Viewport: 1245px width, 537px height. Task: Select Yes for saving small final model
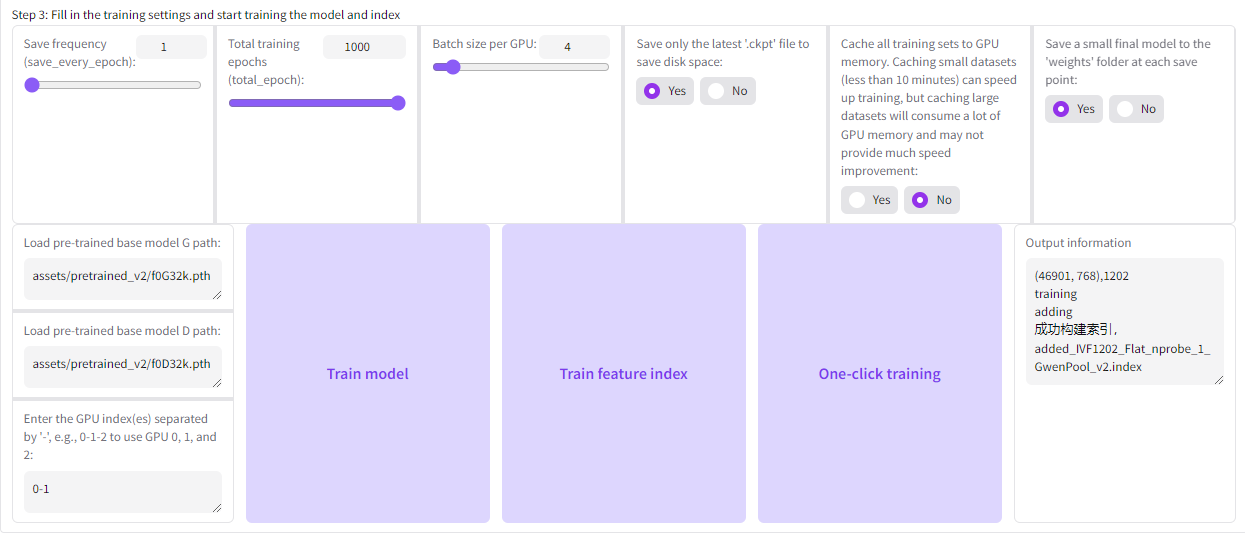pyautogui.click(x=1073, y=109)
